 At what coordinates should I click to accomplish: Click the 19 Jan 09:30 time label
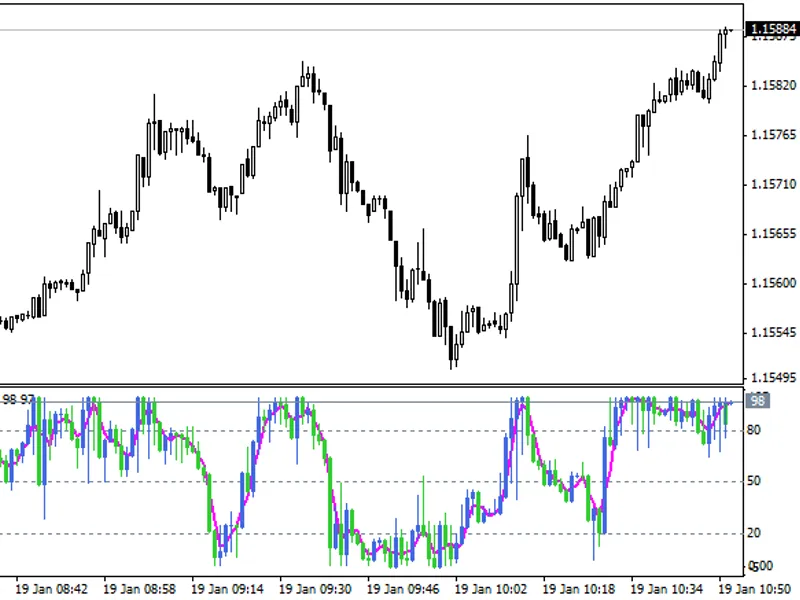pyautogui.click(x=315, y=589)
